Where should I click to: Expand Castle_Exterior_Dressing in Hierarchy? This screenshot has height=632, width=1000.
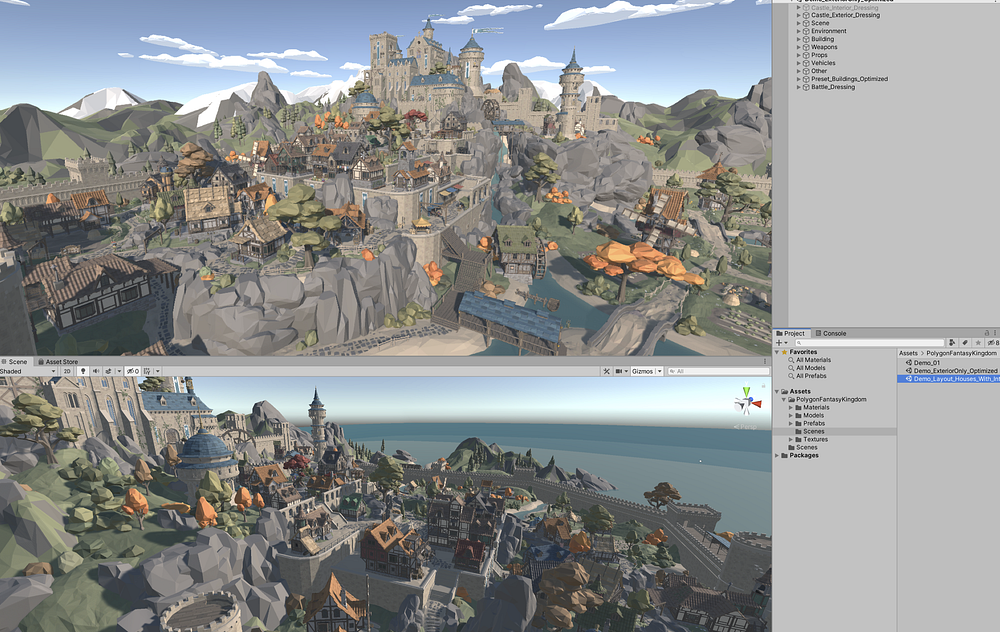pyautogui.click(x=798, y=15)
